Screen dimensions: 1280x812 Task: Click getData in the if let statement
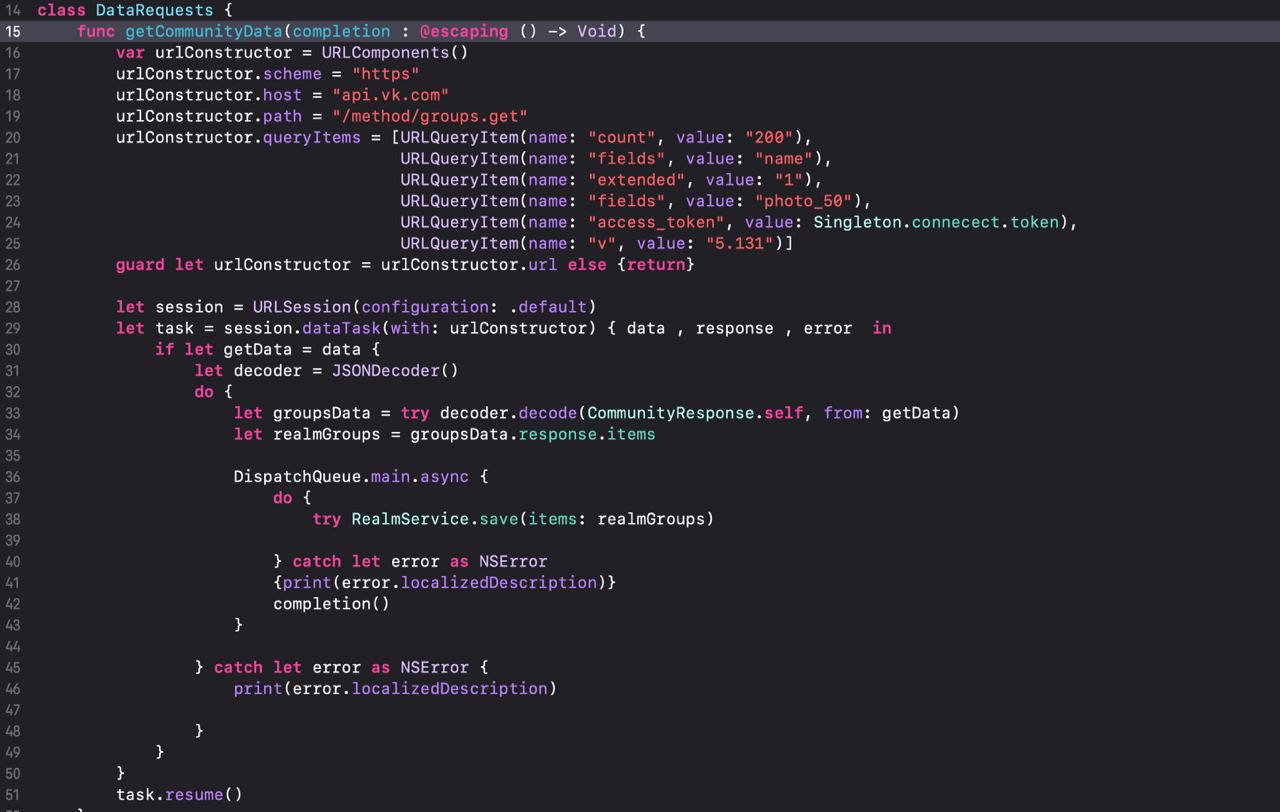[x=257, y=349]
